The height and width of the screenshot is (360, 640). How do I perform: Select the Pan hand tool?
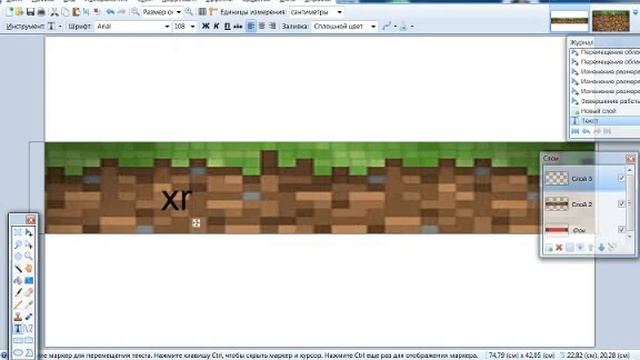click(x=29, y=268)
